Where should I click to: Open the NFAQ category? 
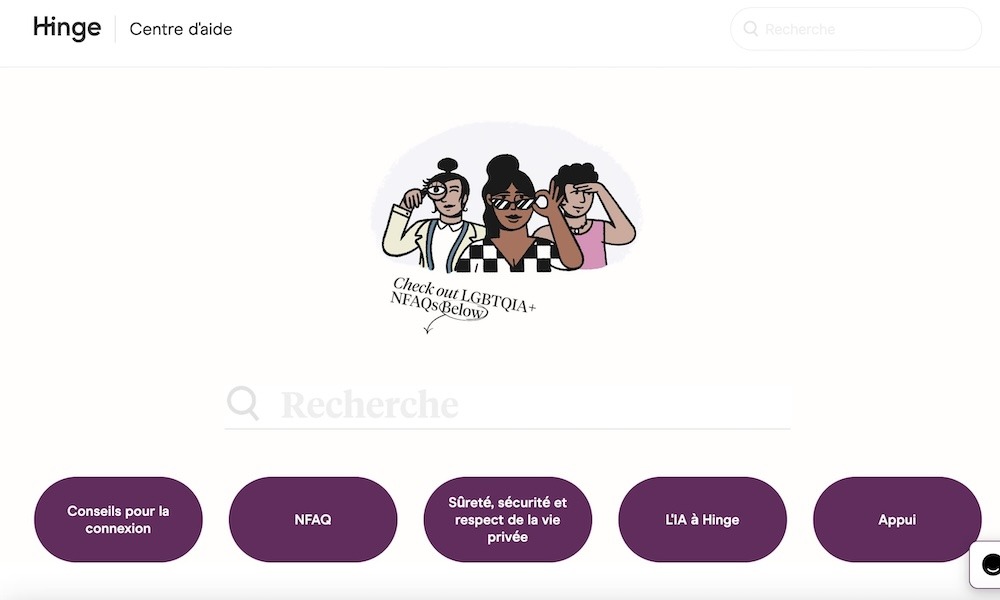pyautogui.click(x=312, y=520)
